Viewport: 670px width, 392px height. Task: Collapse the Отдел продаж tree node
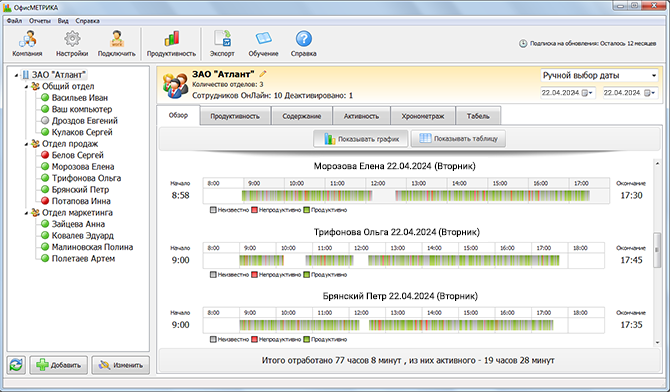click(x=26, y=144)
